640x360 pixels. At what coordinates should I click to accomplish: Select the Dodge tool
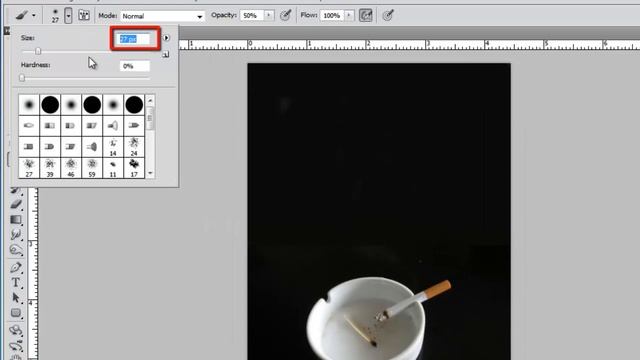pyautogui.click(x=16, y=250)
